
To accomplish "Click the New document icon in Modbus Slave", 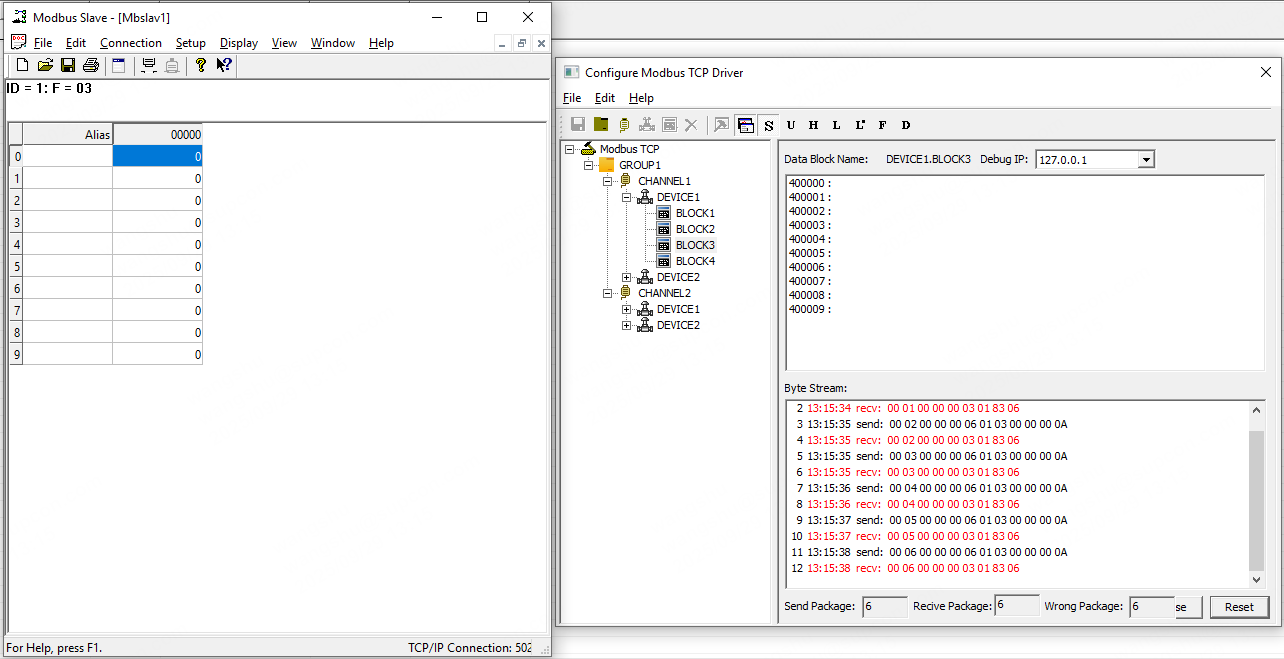I will point(22,66).
